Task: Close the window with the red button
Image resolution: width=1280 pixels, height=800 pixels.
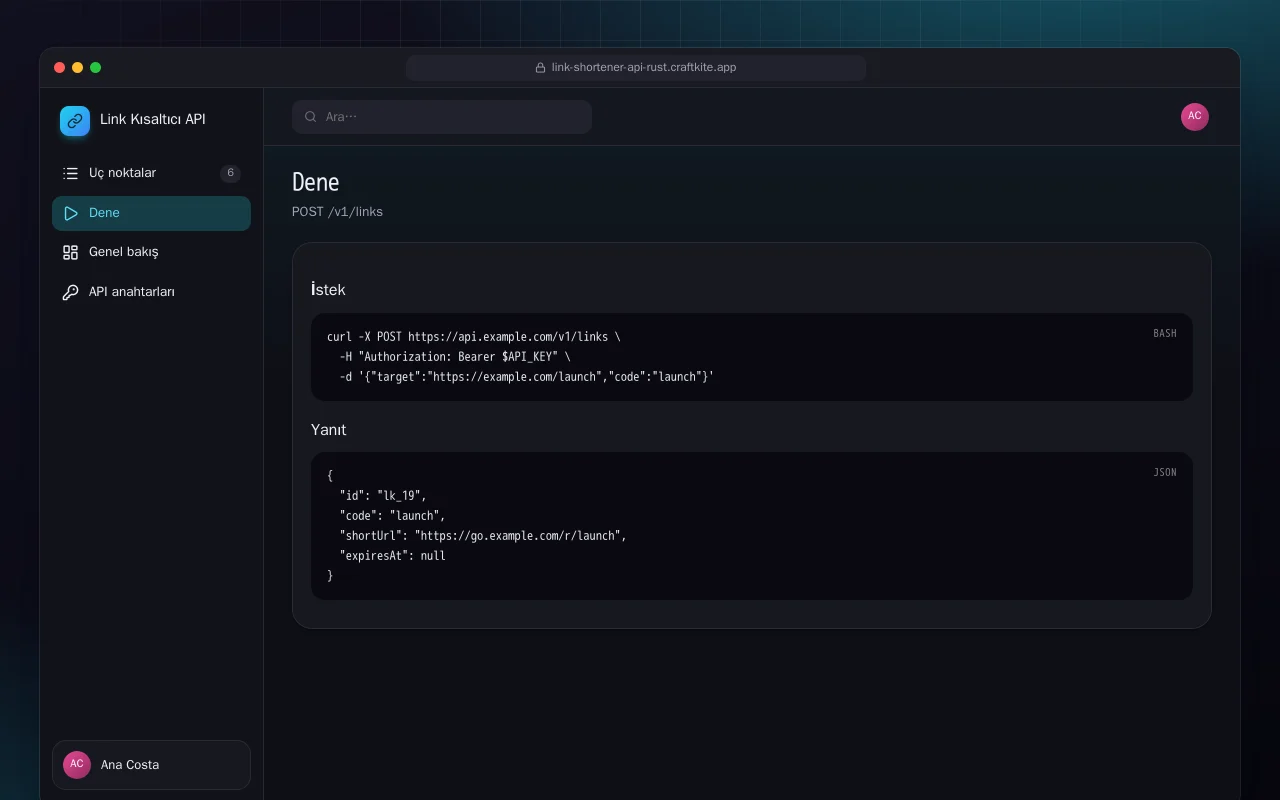Action: click(x=60, y=68)
